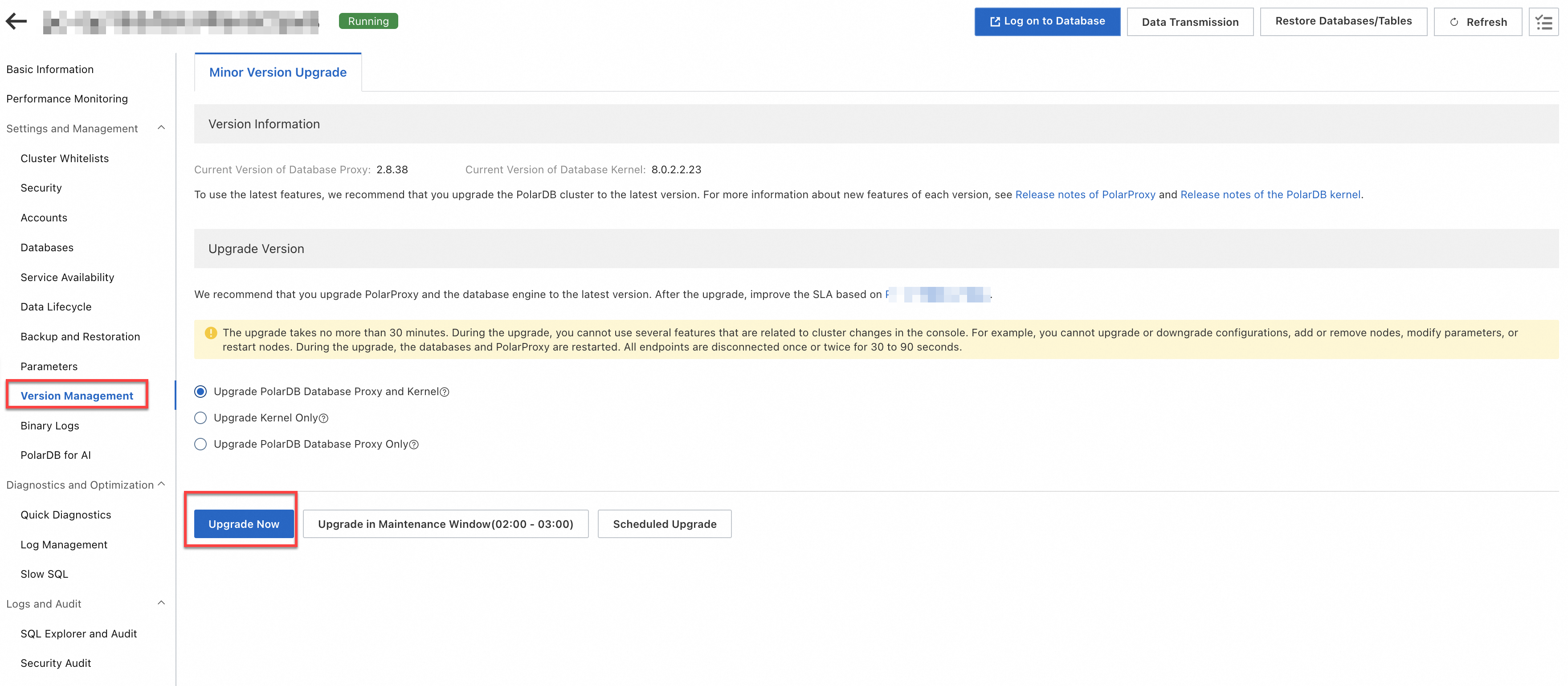Select the Upgrade Kernel Only radio button
The width and height of the screenshot is (1568, 686).
tap(200, 417)
